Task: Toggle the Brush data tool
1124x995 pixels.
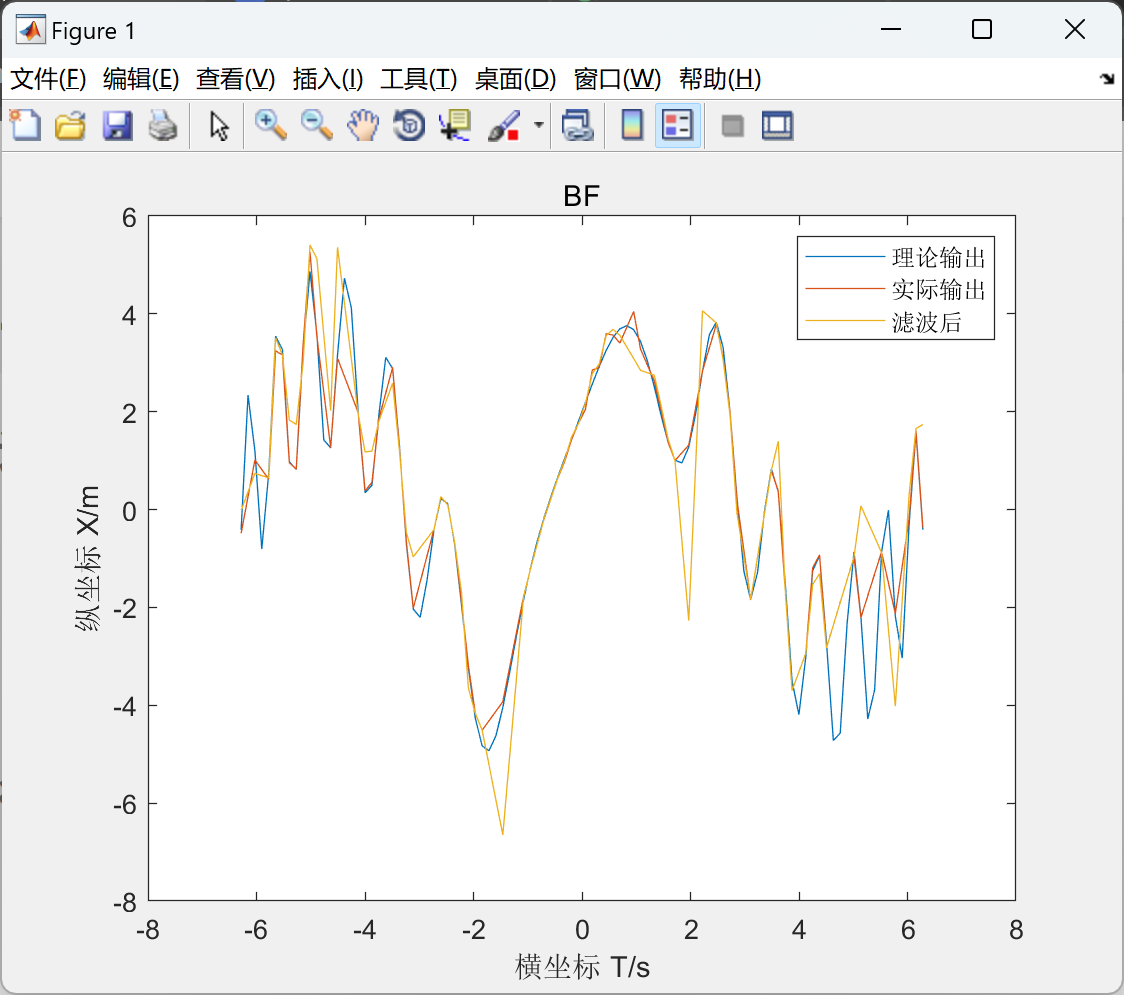Action: point(503,125)
